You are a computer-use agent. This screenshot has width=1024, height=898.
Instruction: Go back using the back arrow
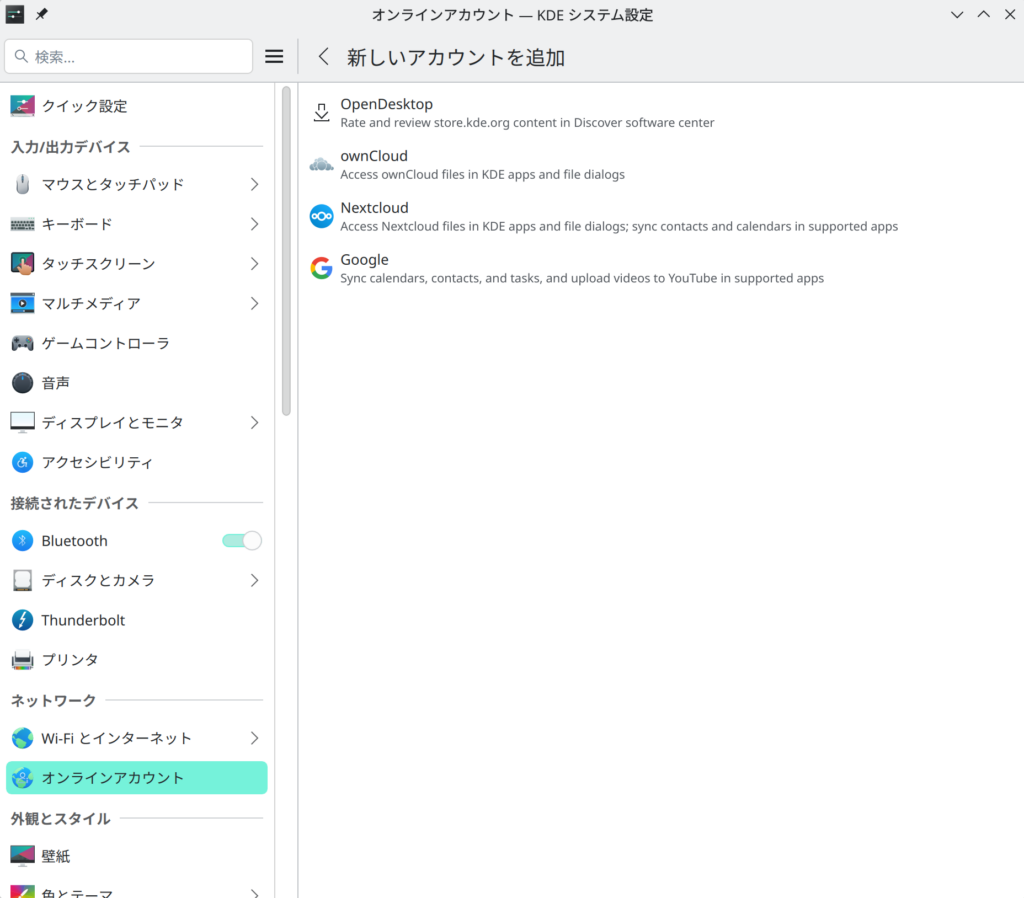tap(323, 57)
